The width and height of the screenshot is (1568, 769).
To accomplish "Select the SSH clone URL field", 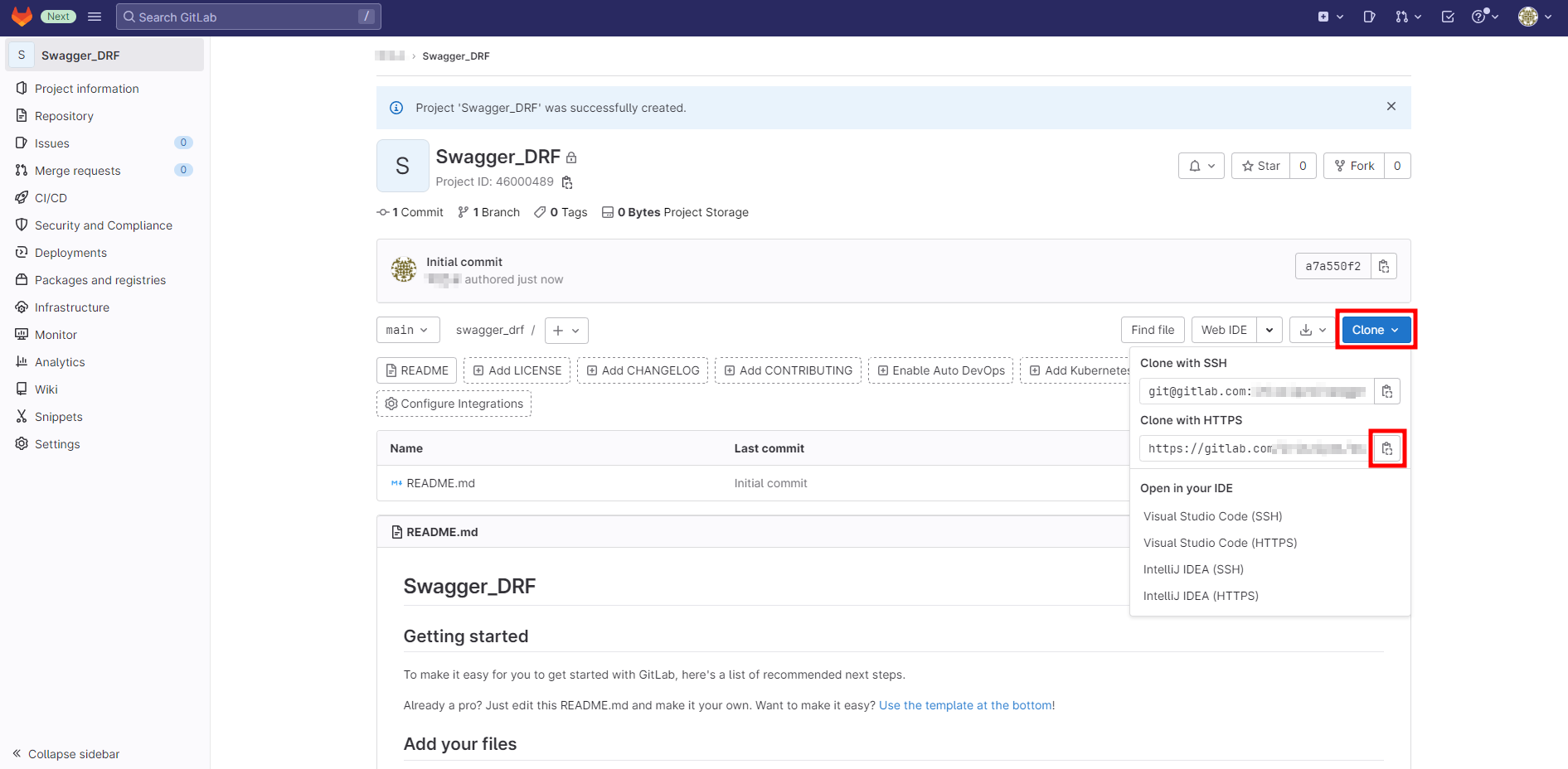I will pos(1257,391).
